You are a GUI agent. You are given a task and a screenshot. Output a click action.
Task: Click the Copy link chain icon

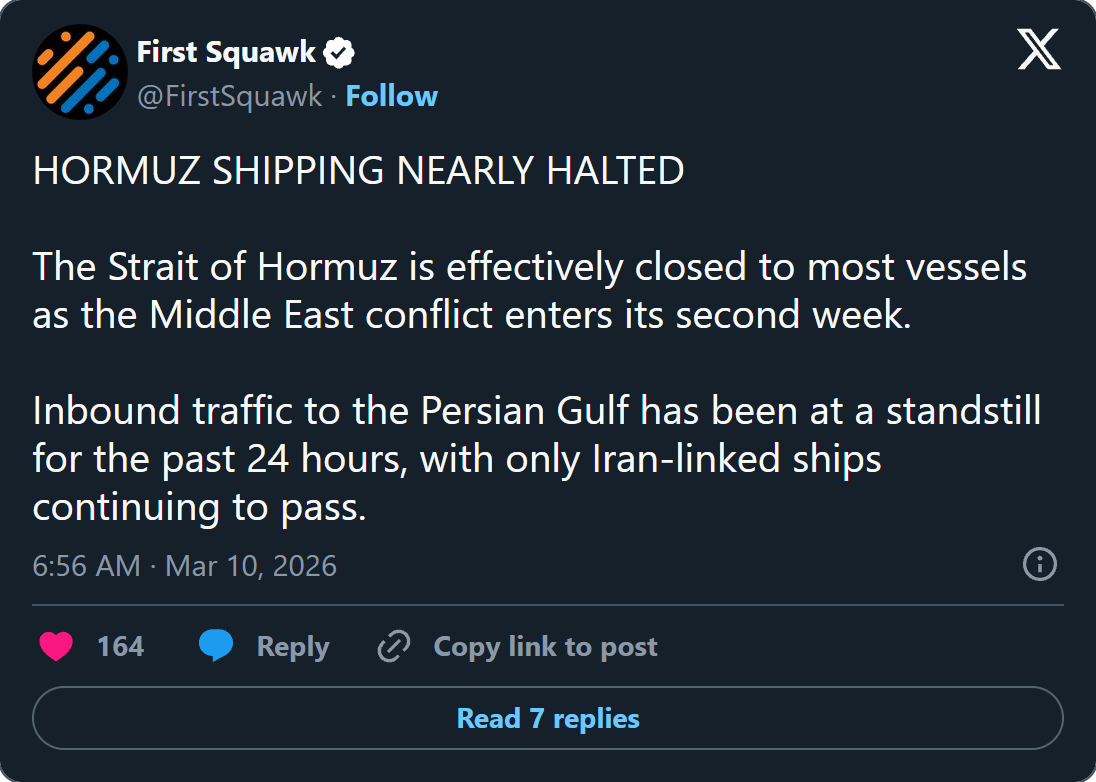pyautogui.click(x=392, y=646)
